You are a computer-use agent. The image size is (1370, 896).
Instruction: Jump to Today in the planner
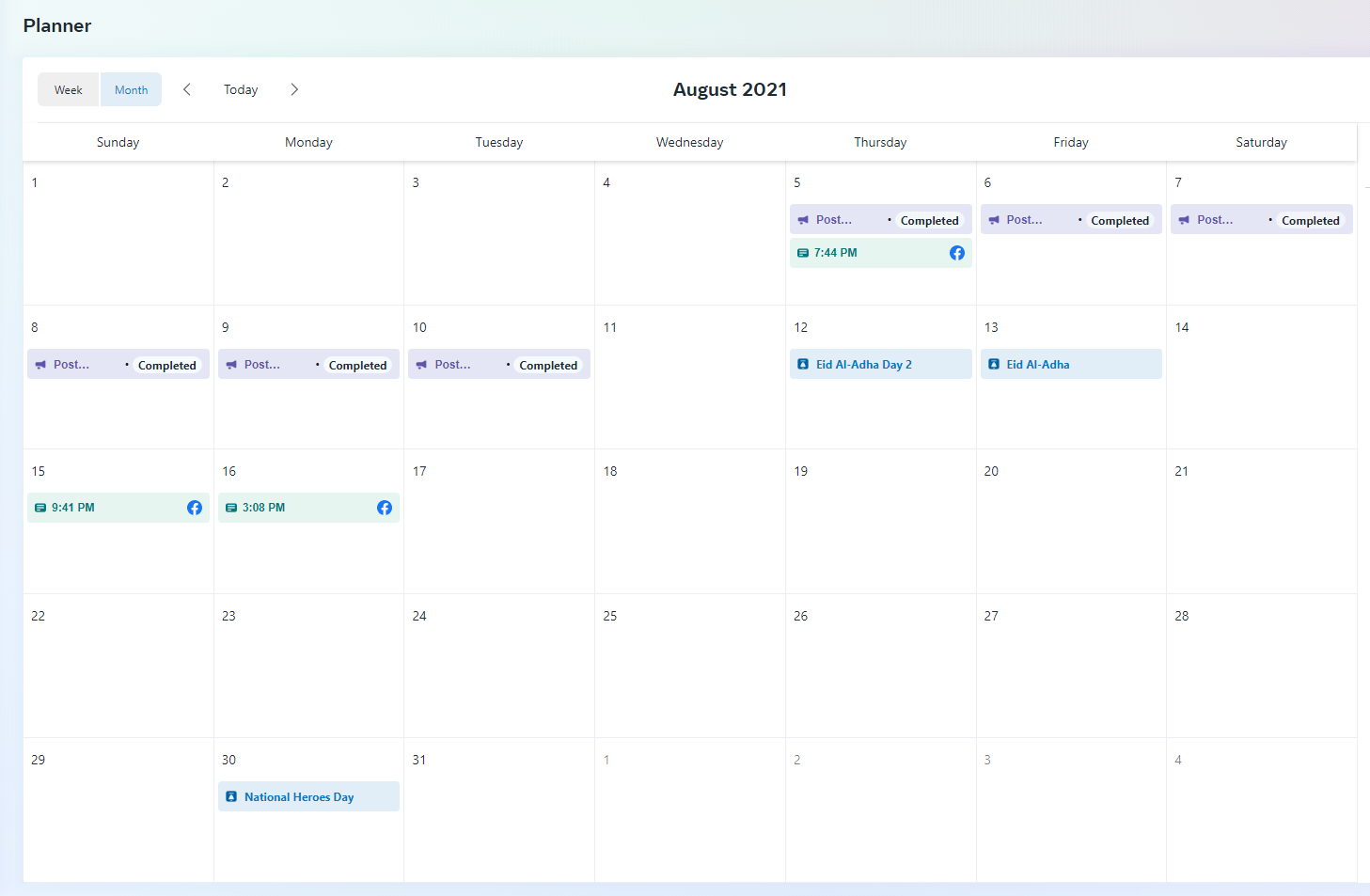point(241,89)
